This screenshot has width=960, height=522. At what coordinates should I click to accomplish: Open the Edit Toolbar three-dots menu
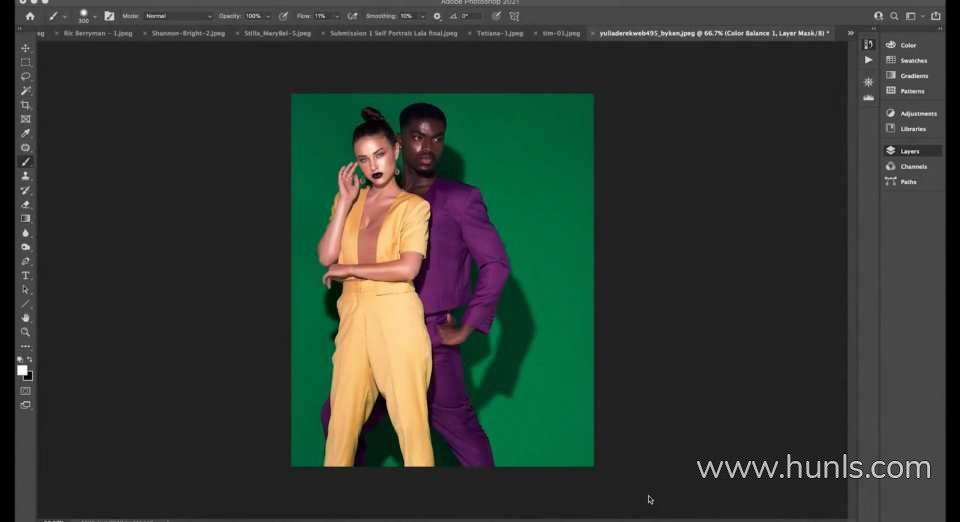click(25, 346)
